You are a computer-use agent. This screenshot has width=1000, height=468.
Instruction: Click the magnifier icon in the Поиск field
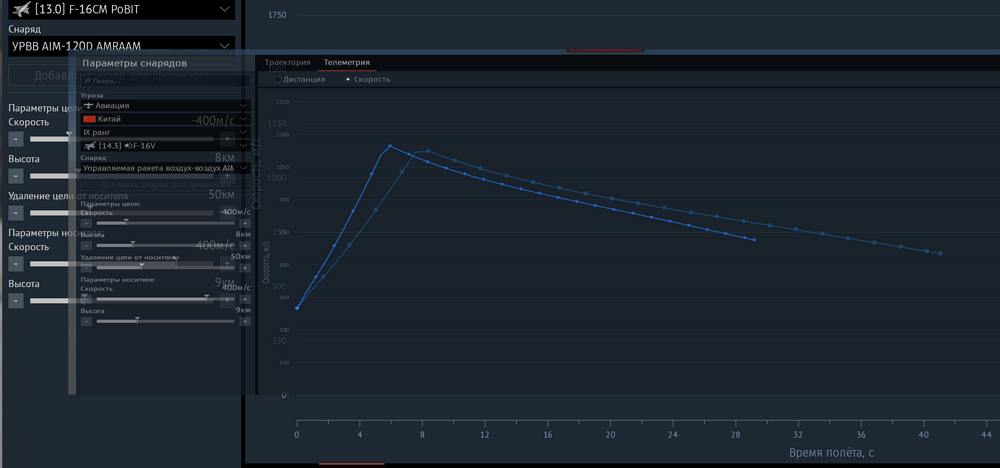pos(87,82)
